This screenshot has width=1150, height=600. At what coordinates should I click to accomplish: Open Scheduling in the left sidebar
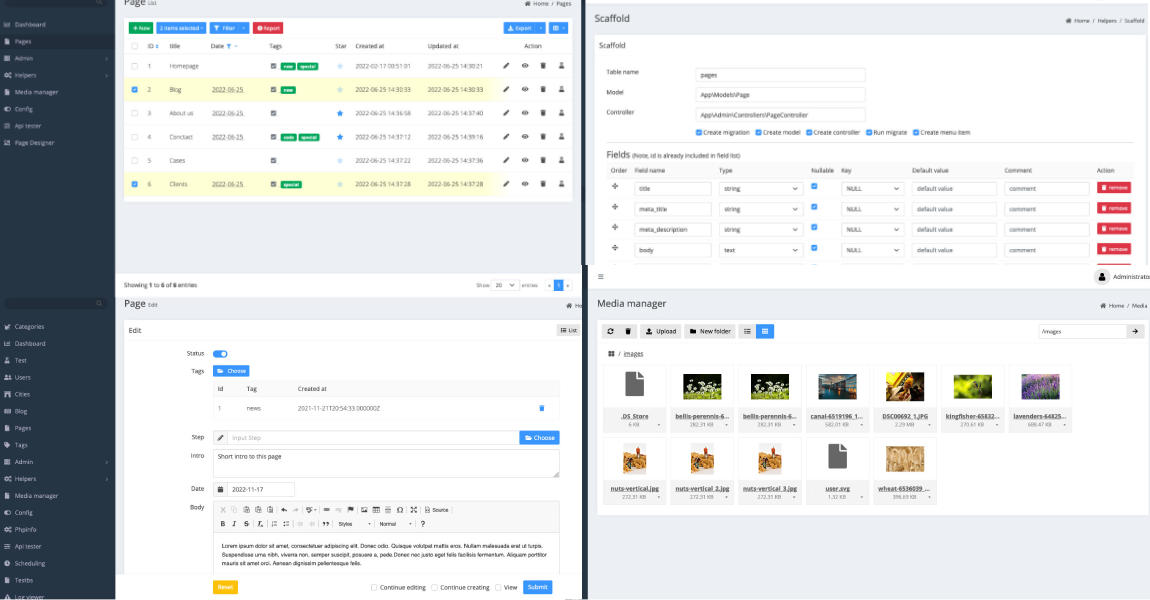pyautogui.click(x=30, y=563)
